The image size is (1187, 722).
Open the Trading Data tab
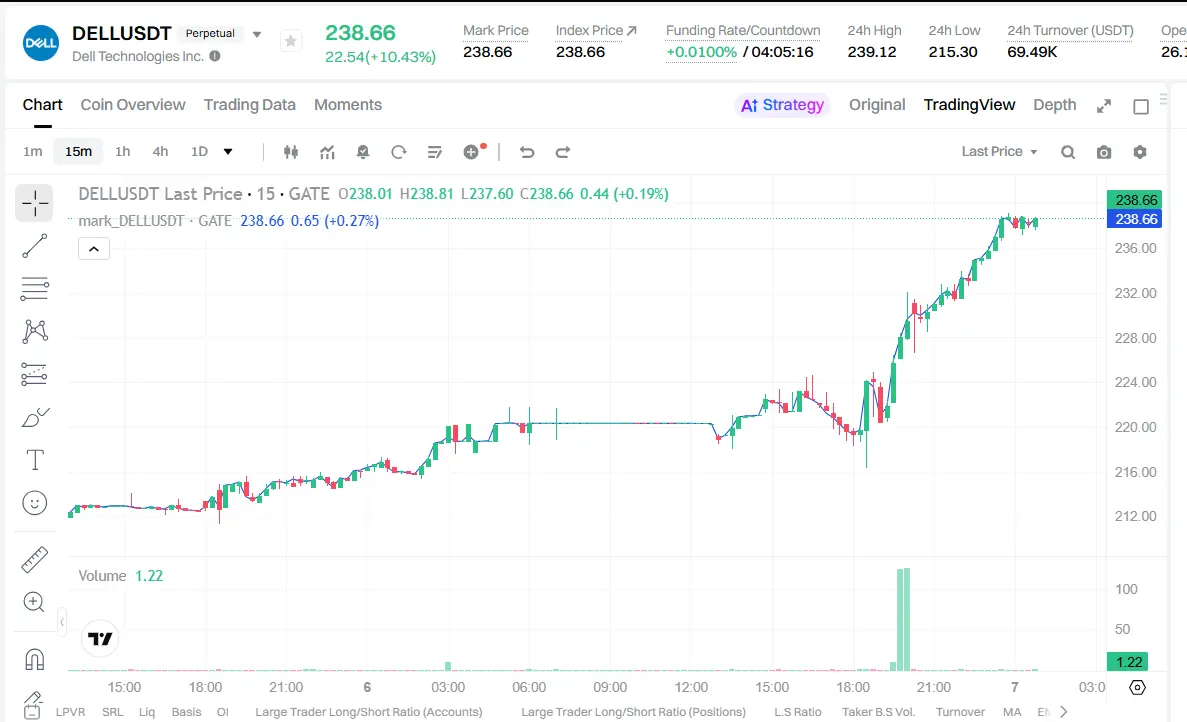[250, 105]
